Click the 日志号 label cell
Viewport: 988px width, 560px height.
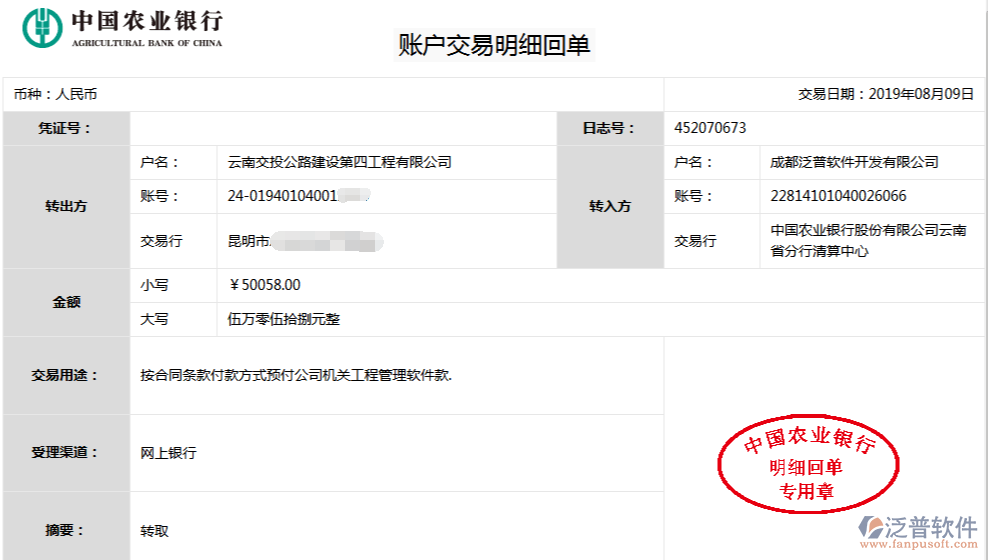click(x=610, y=129)
